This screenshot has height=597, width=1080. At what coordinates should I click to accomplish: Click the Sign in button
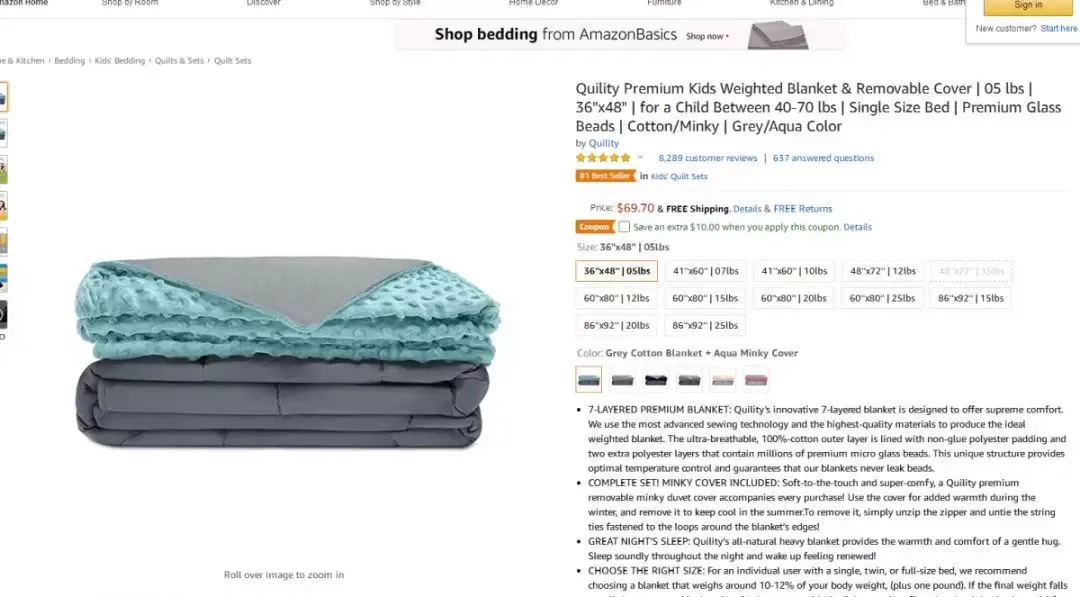pyautogui.click(x=1028, y=6)
